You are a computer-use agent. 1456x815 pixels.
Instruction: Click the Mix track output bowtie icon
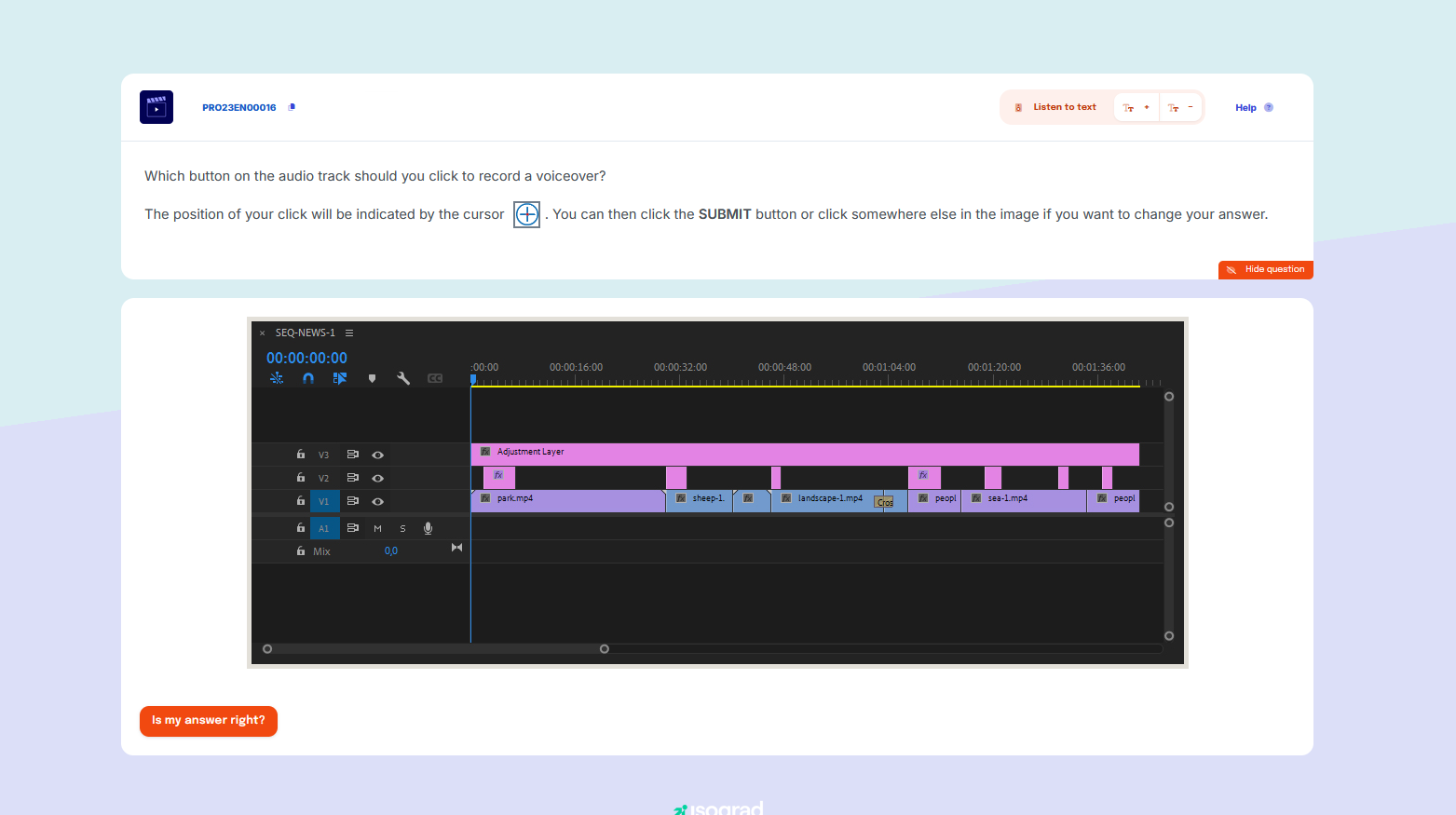456,548
